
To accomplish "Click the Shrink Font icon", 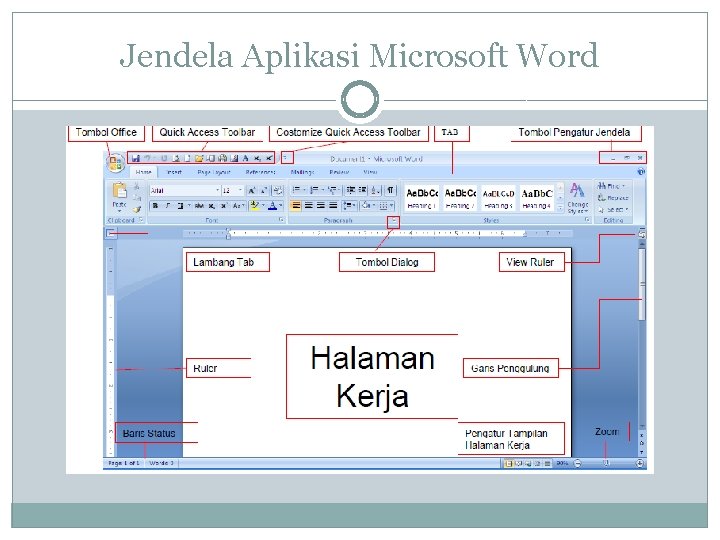I will pos(264,190).
